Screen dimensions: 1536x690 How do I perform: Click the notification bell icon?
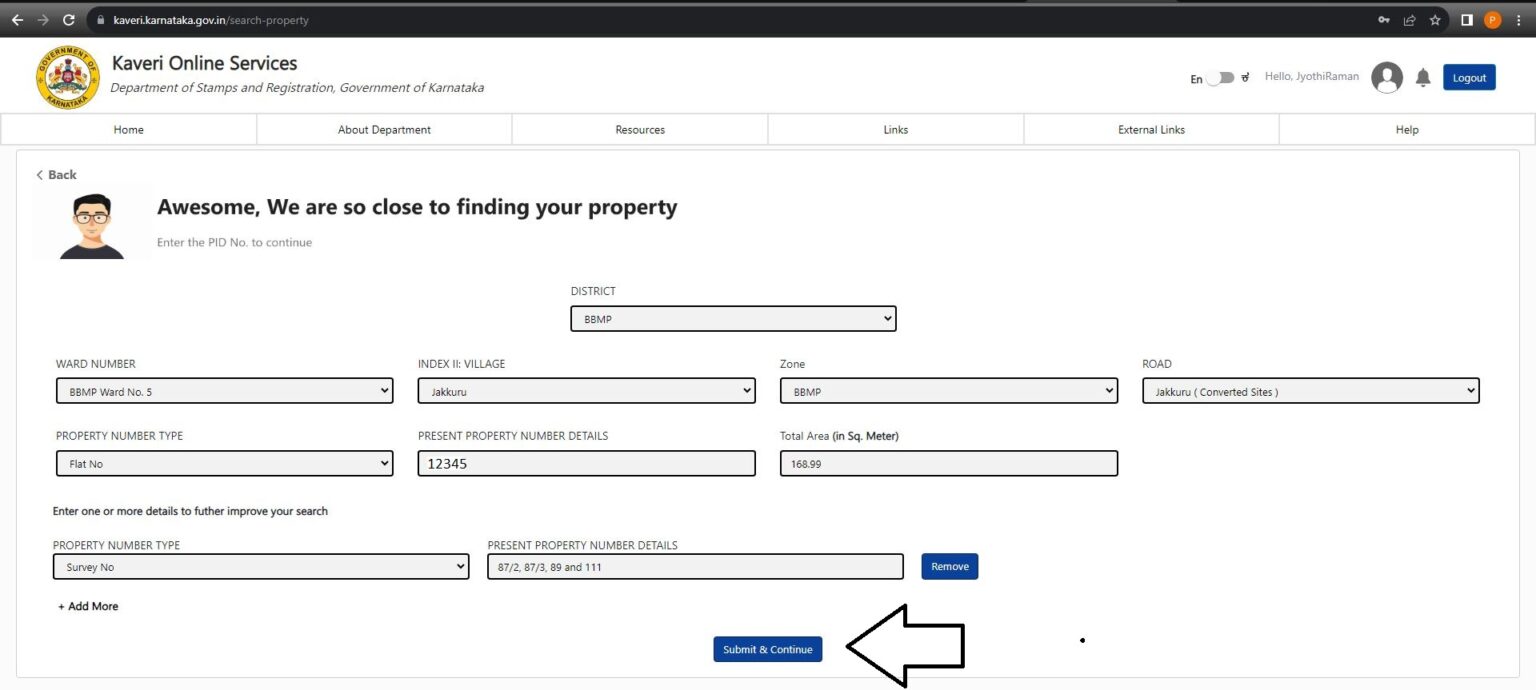coord(1422,78)
